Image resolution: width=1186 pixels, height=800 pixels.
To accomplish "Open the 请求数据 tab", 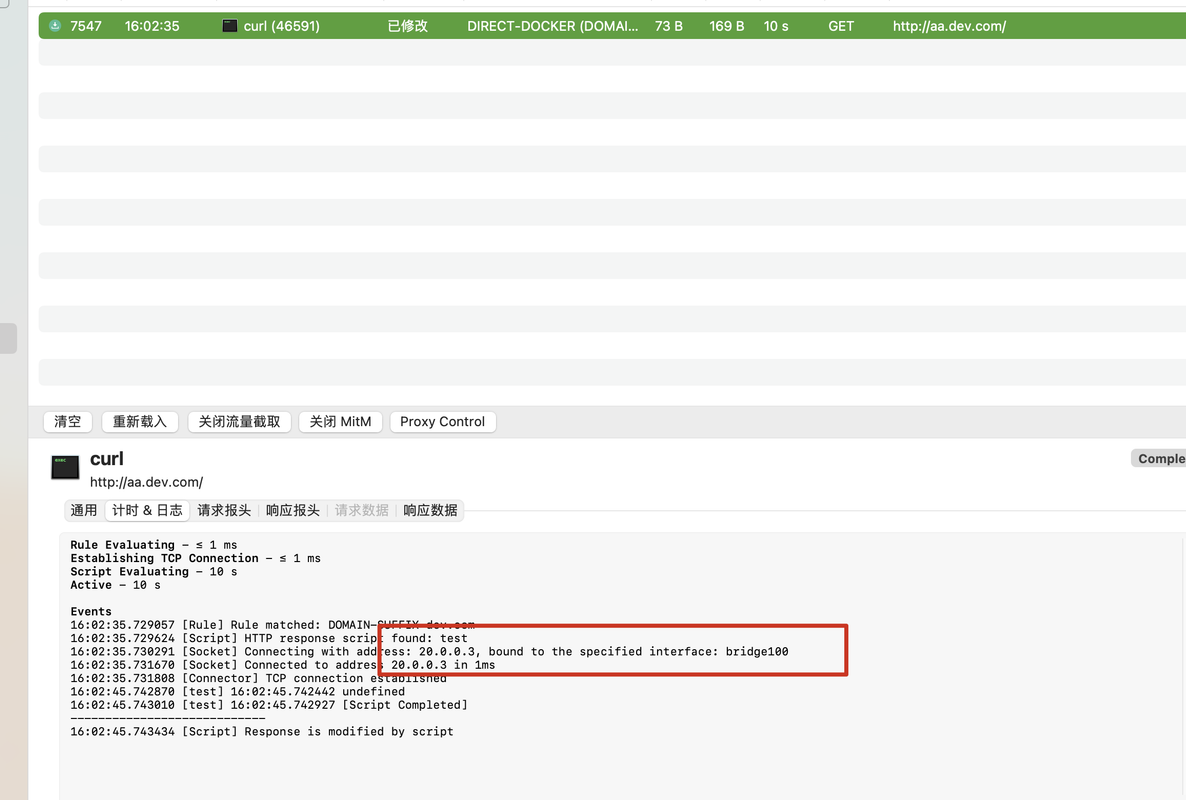I will 362,510.
